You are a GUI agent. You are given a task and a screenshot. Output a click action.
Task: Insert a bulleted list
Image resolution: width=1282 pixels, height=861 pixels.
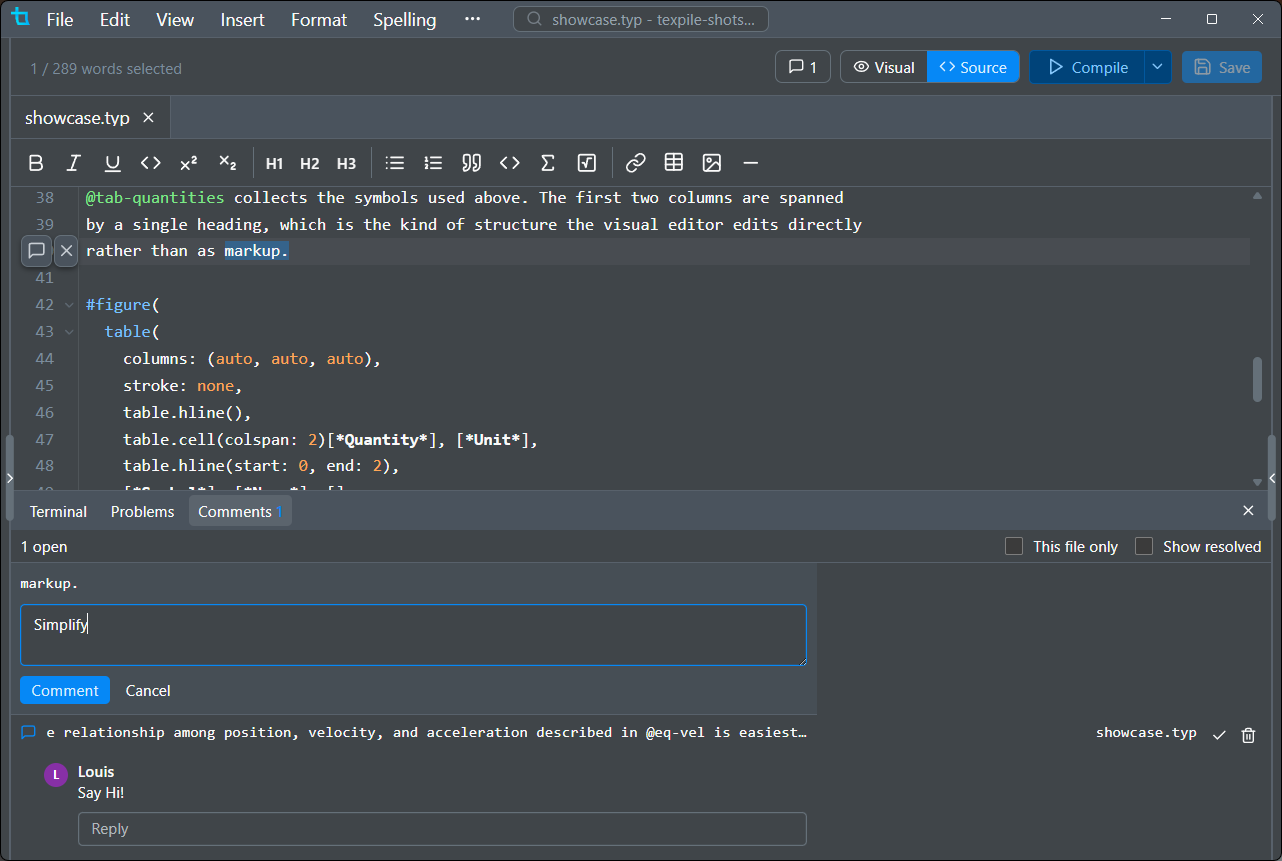tap(395, 163)
